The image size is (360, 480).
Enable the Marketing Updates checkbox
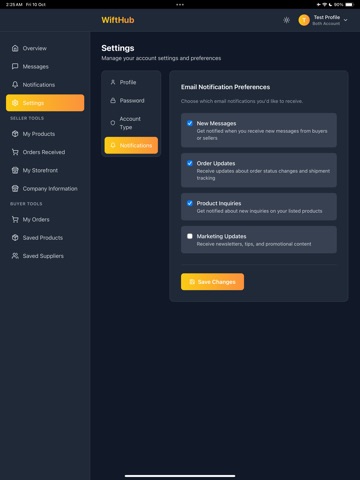[190, 236]
